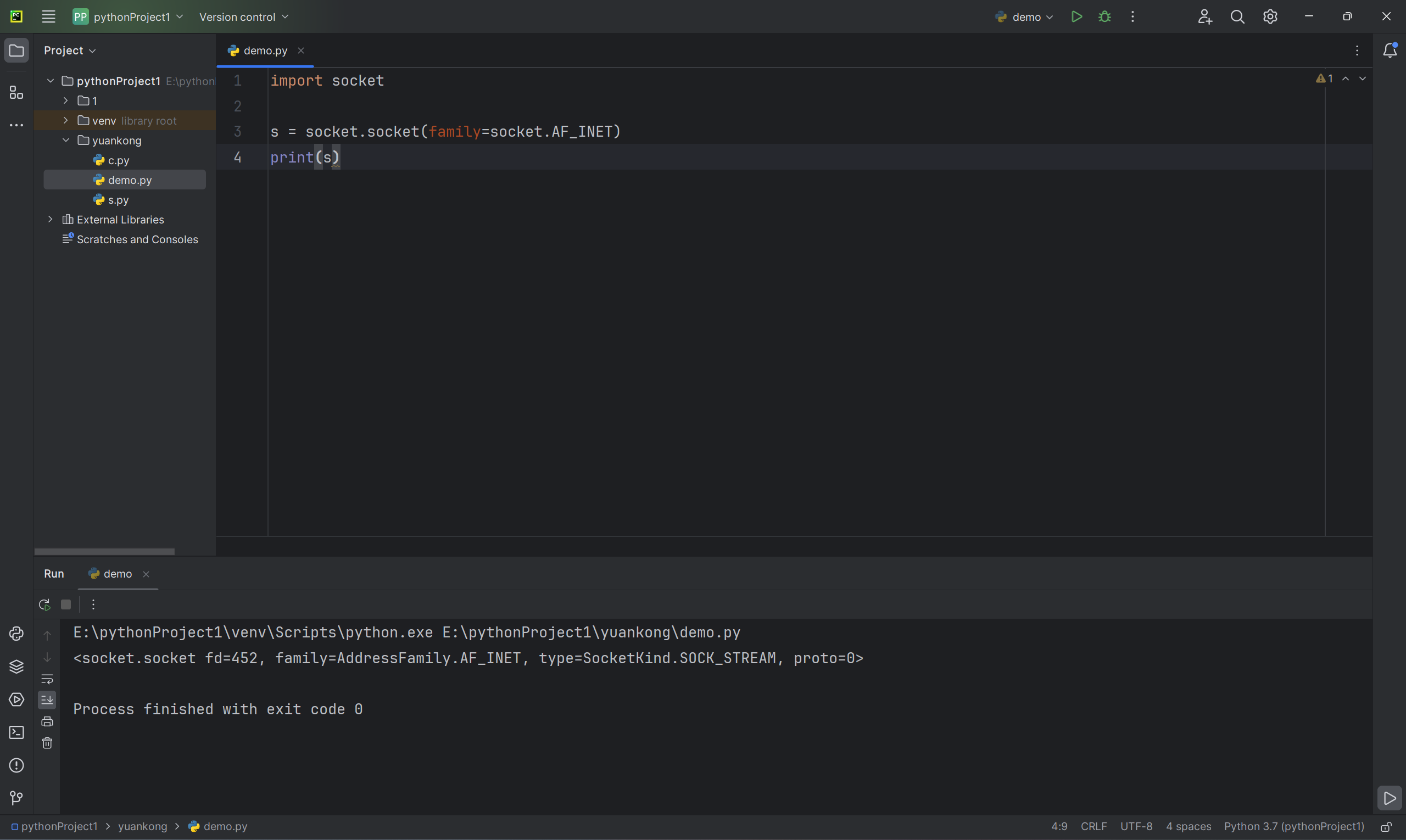The height and width of the screenshot is (840, 1406).
Task: Start debugging with the bug icon
Action: click(1104, 17)
